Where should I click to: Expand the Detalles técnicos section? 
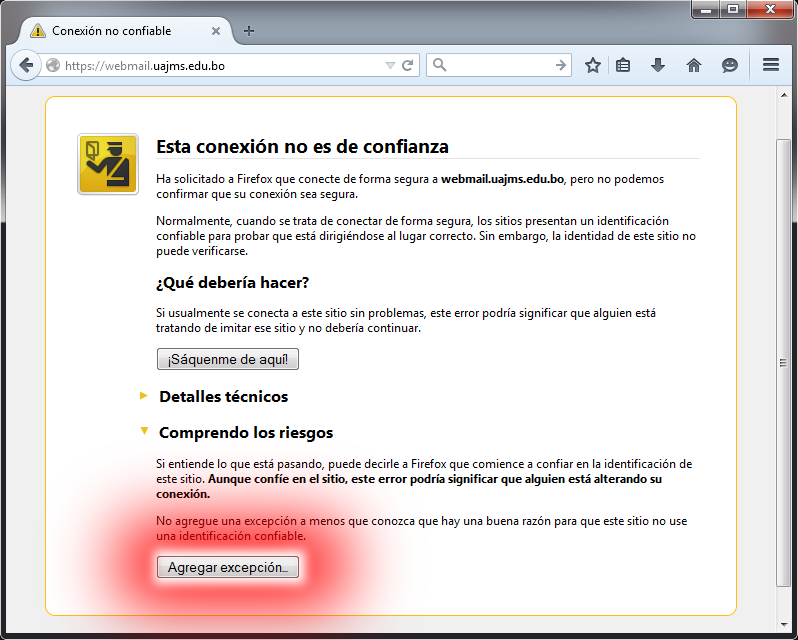click(223, 396)
